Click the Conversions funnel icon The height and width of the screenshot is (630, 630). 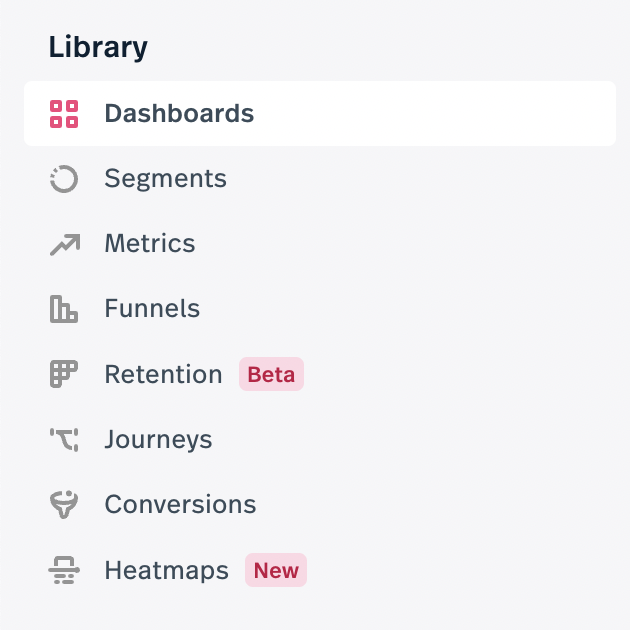[x=64, y=505]
